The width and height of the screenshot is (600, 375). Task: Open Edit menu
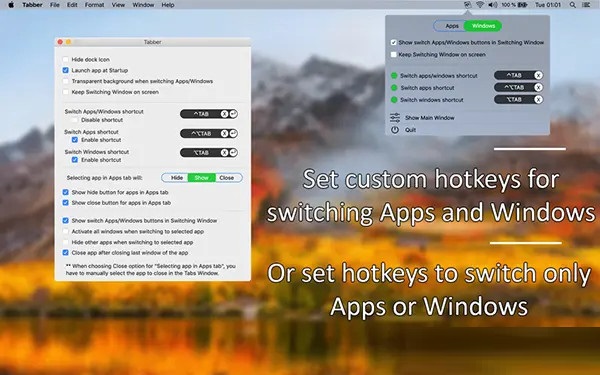[72, 5]
